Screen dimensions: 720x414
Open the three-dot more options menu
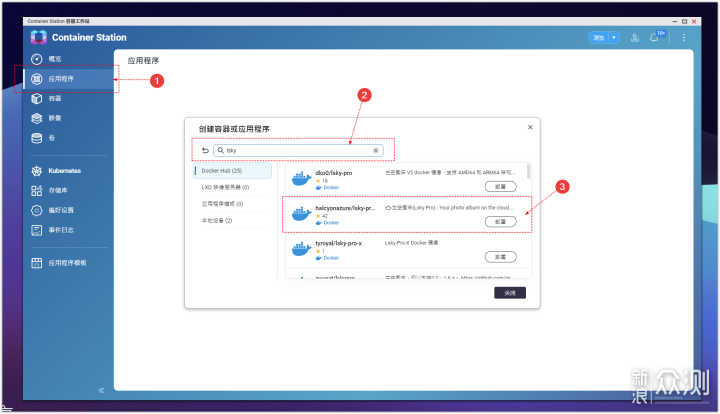pyautogui.click(x=684, y=37)
